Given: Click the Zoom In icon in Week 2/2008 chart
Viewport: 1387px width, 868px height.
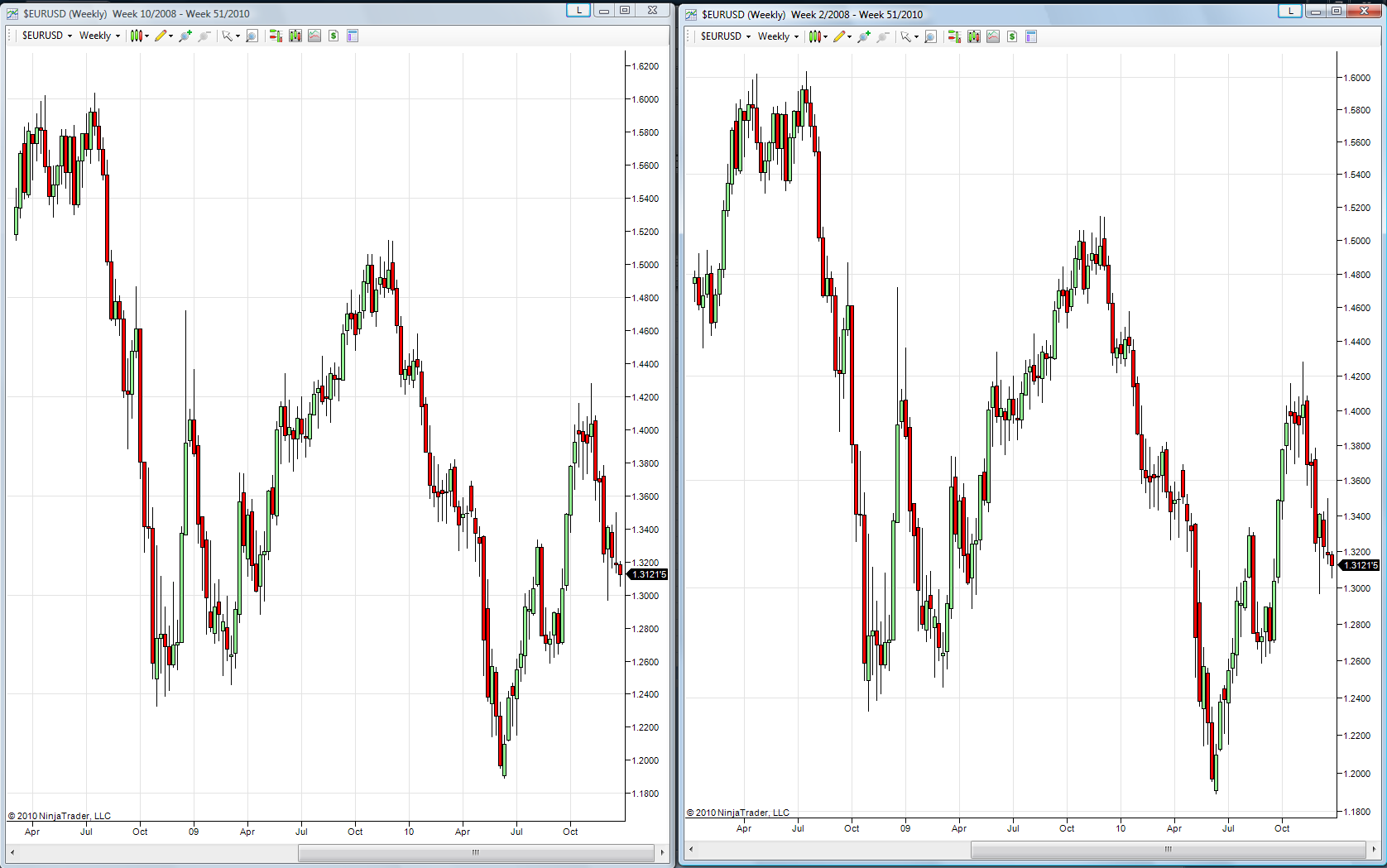Looking at the screenshot, I should click(864, 36).
